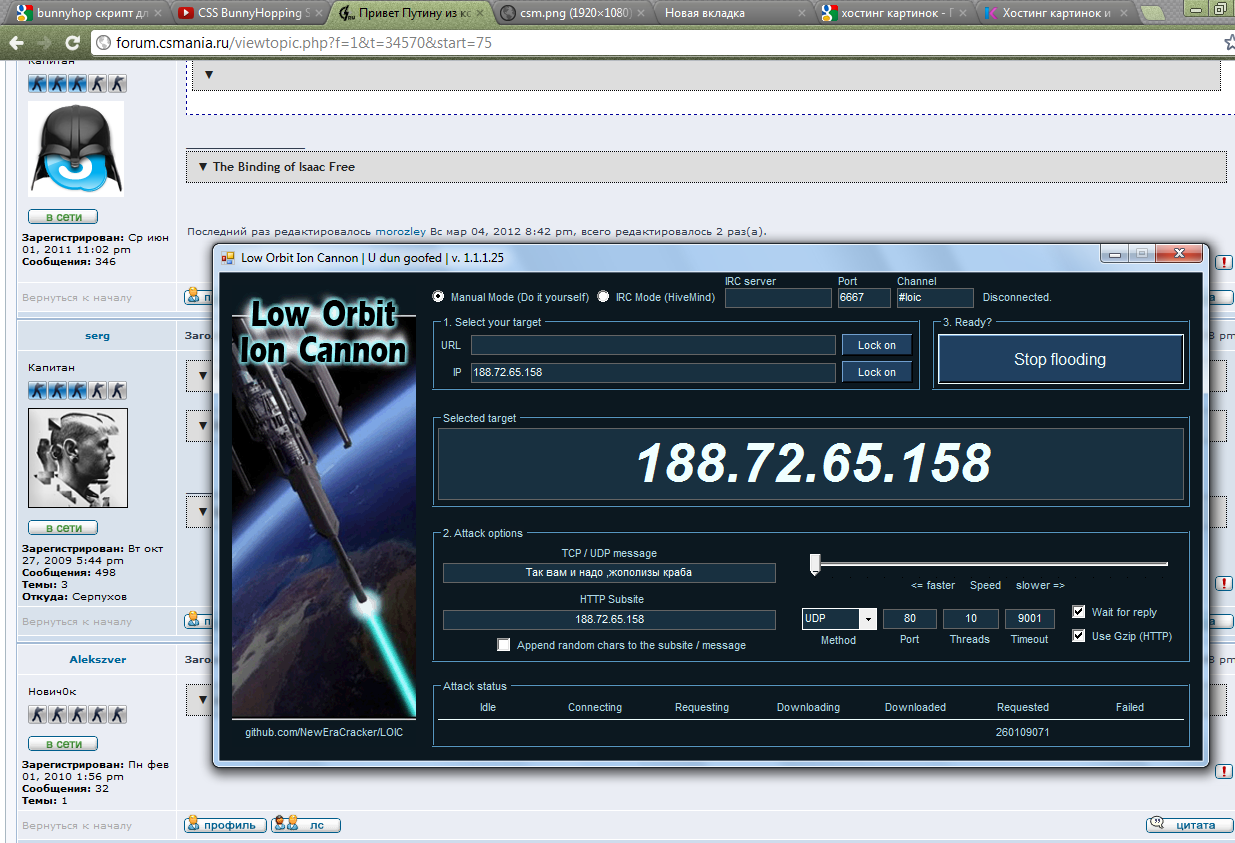Click the IRC Port field showing 6667
Viewport: 1235px width, 843px height.
click(864, 298)
